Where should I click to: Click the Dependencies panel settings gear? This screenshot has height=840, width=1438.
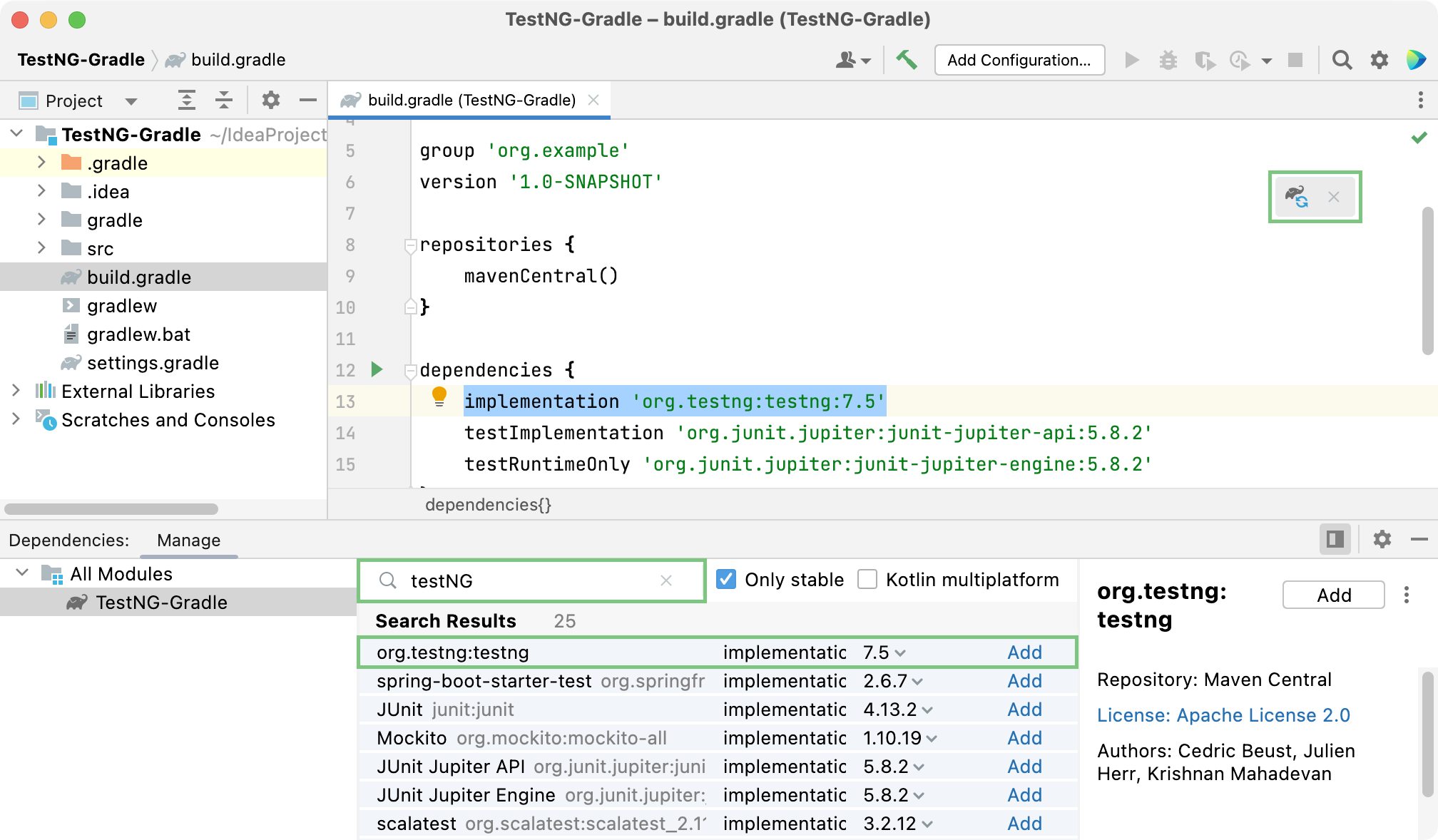[x=1382, y=540]
